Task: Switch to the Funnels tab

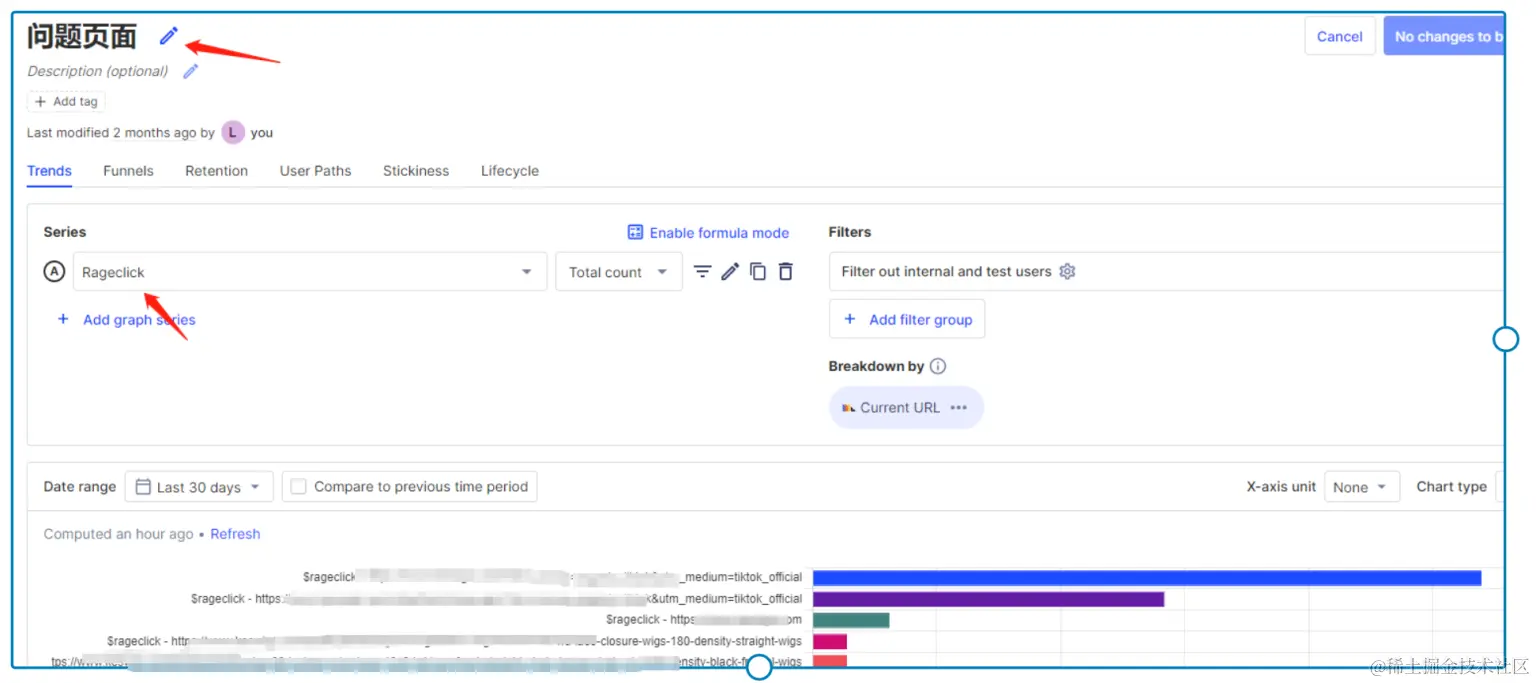Action: (x=128, y=171)
